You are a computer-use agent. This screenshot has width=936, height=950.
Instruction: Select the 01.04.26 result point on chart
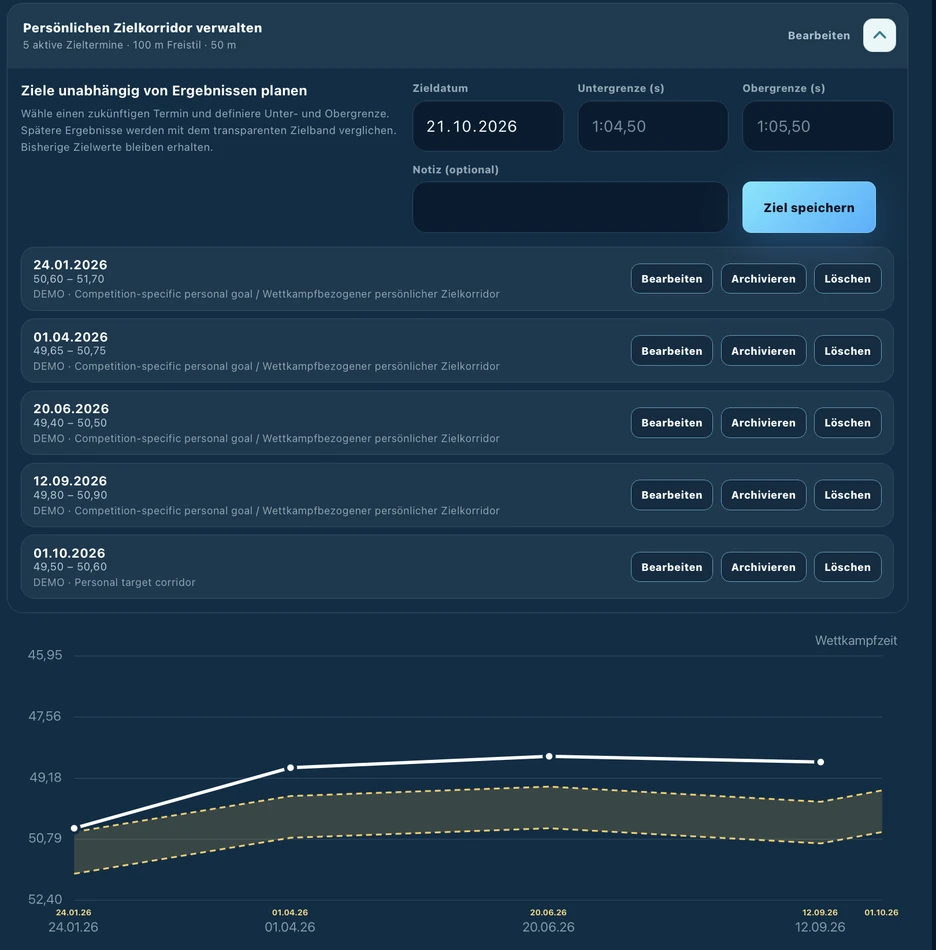[x=290, y=768]
